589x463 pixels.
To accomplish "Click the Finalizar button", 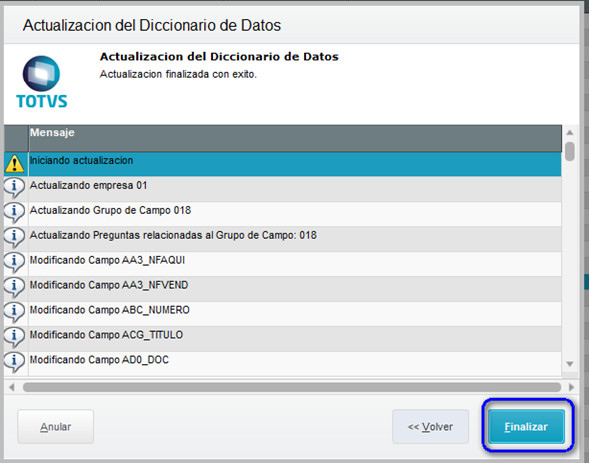I will click(x=526, y=427).
